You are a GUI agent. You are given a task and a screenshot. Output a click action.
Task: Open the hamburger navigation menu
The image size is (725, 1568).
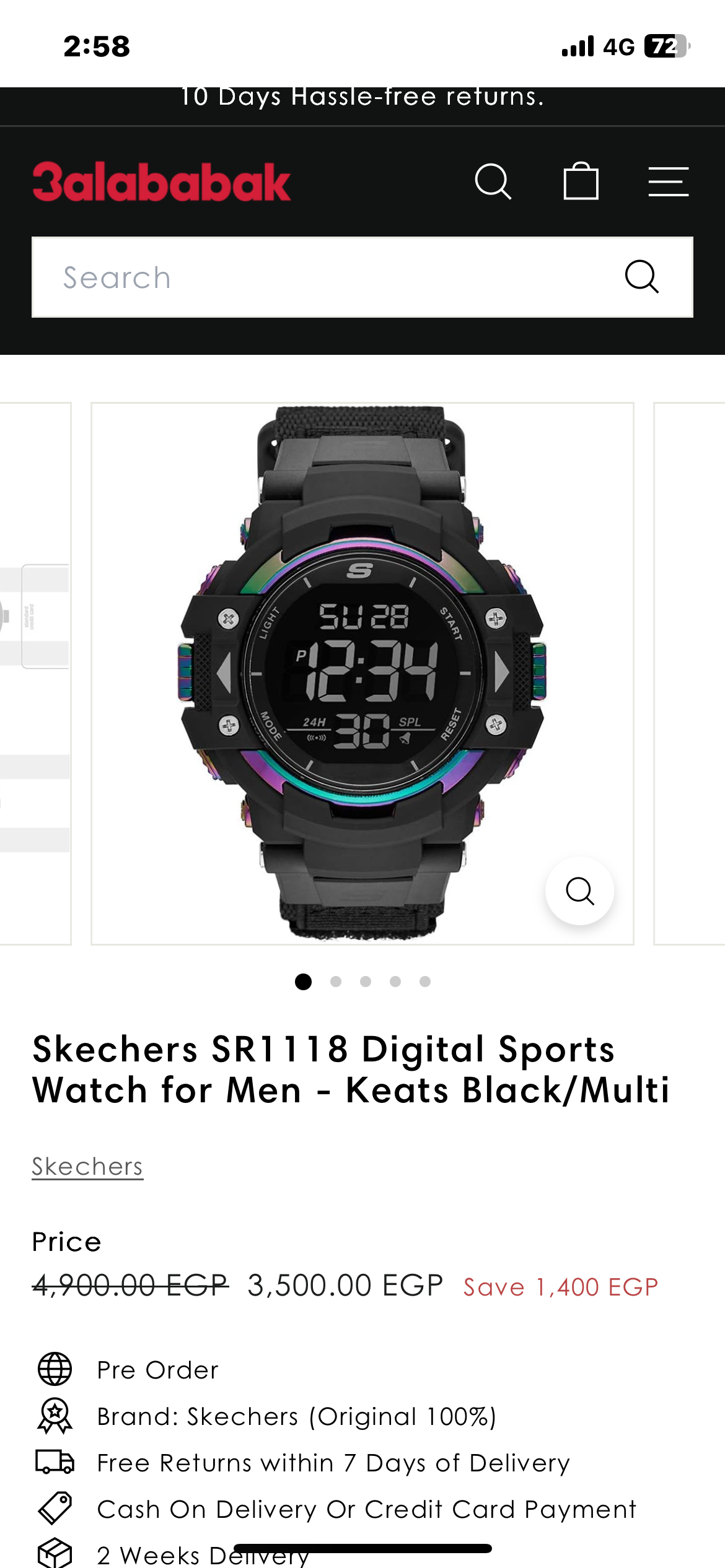[x=668, y=181]
